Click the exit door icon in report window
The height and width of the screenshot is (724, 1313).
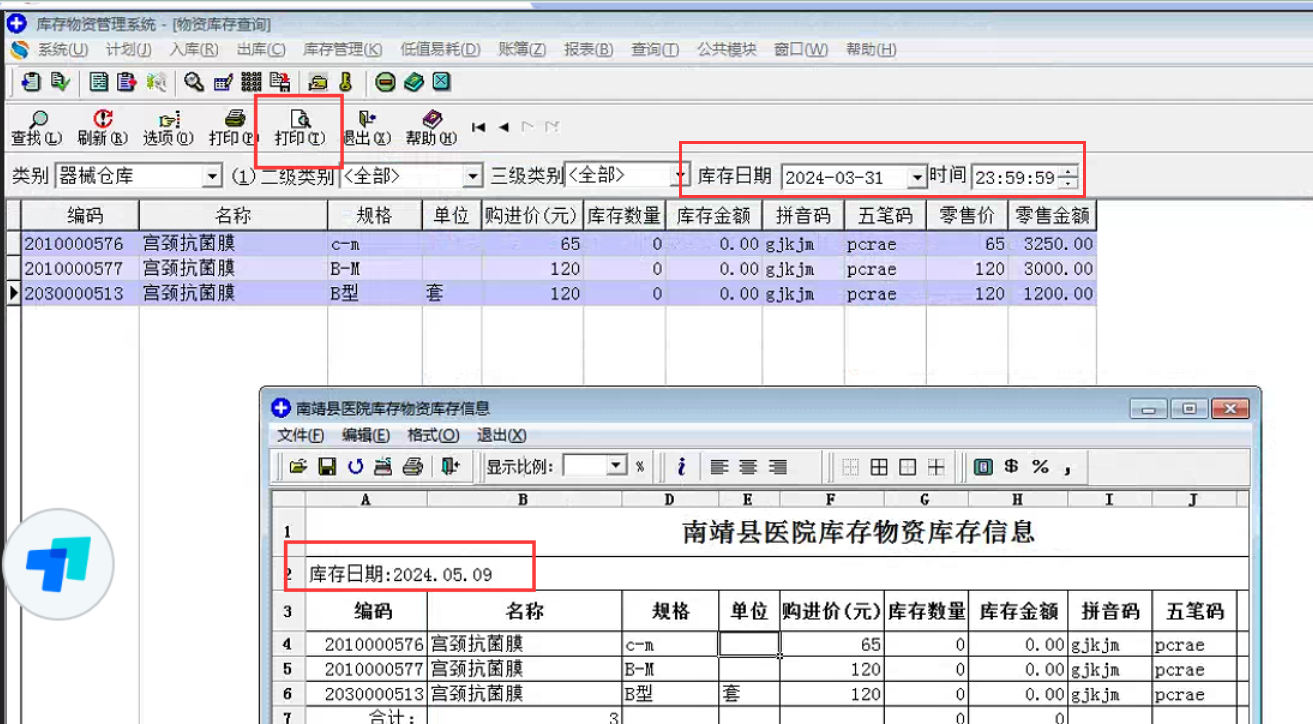pyautogui.click(x=450, y=466)
